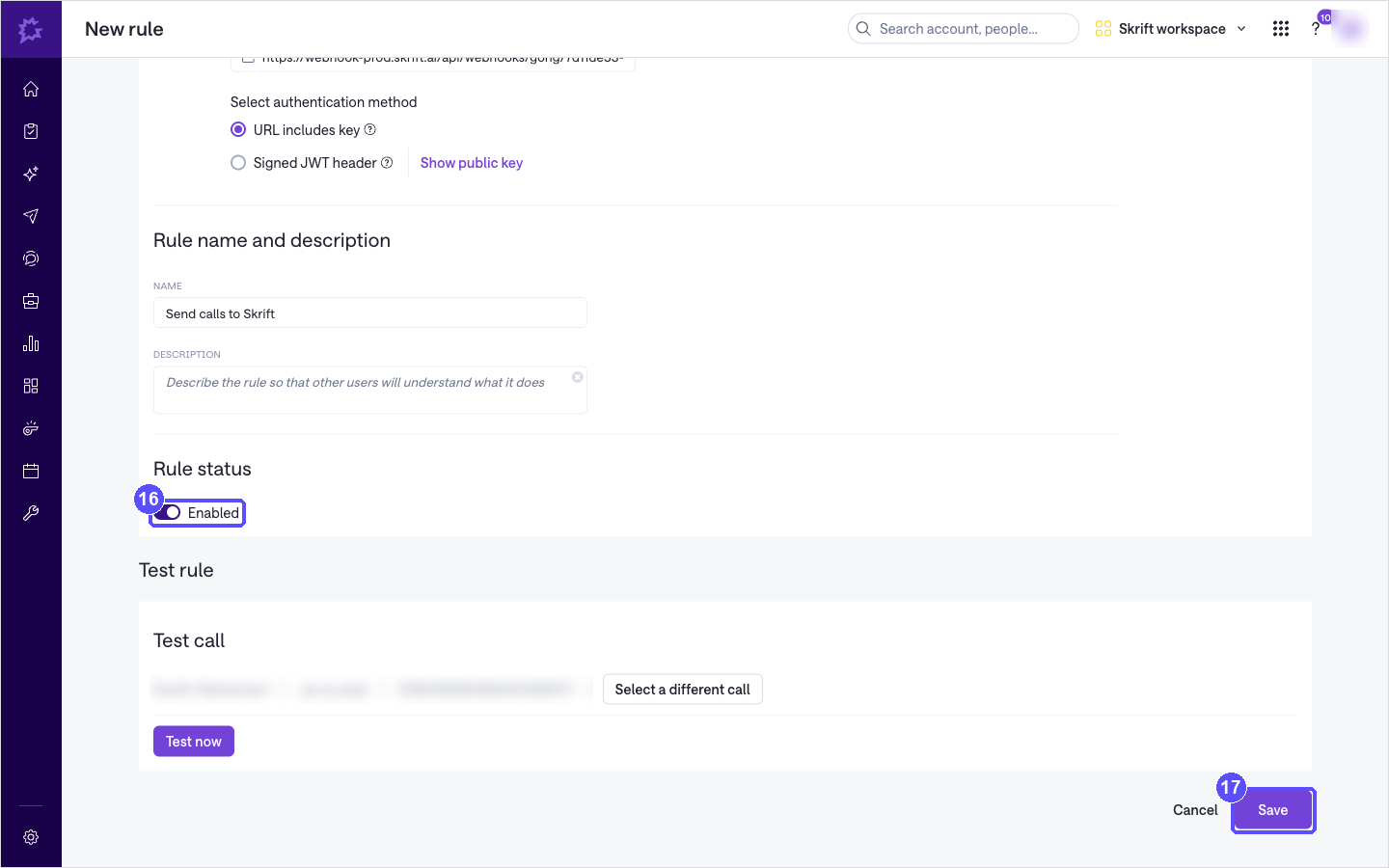Clear the description field with the x icon
1389x868 pixels.
577,377
